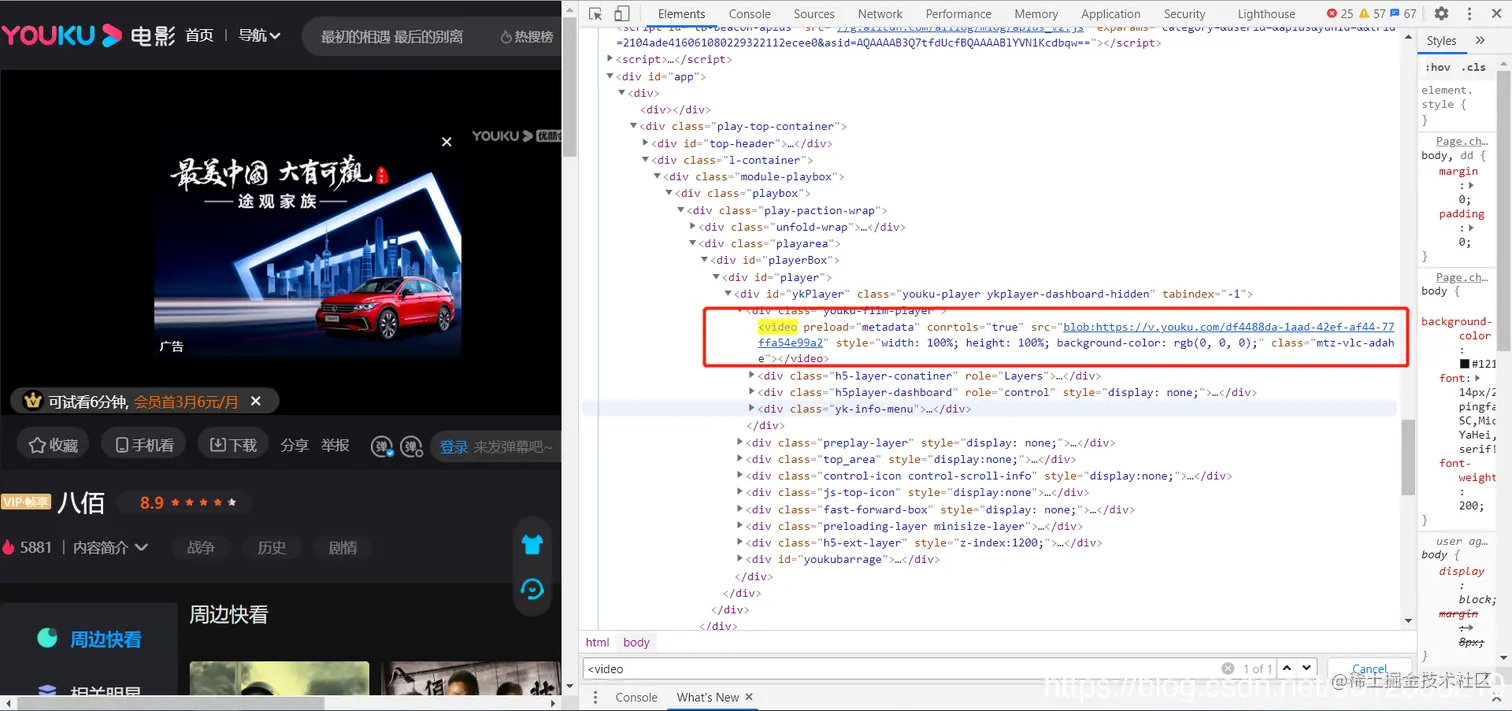Open the drawer three-dot menu
1512x711 pixels.
point(595,697)
